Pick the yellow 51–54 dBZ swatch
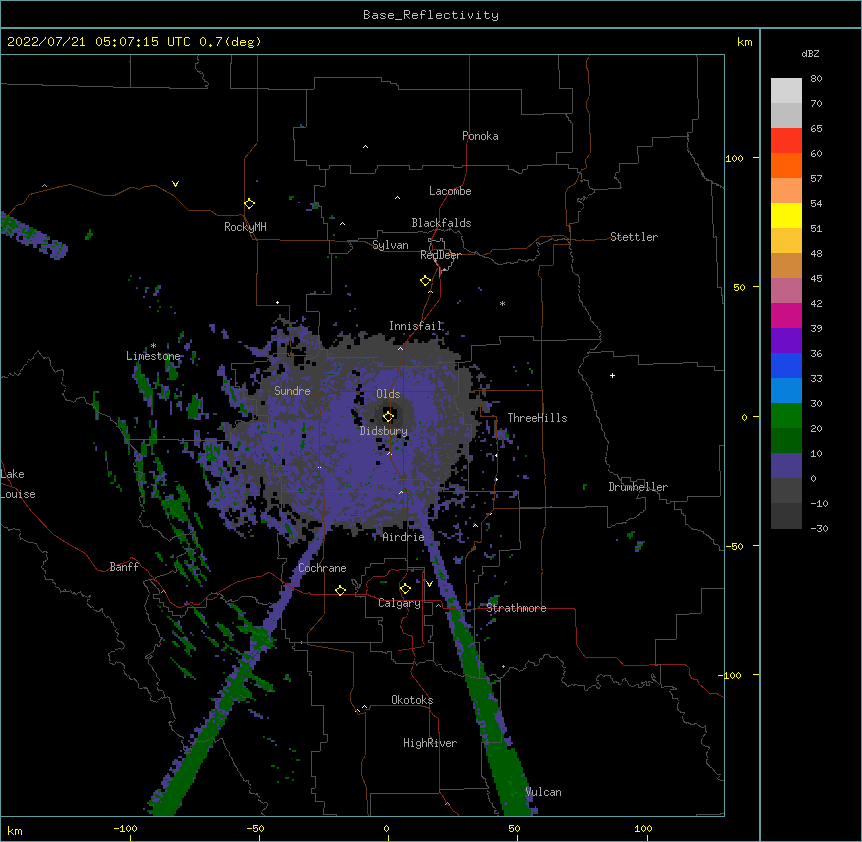The height and width of the screenshot is (842, 862). 786,215
